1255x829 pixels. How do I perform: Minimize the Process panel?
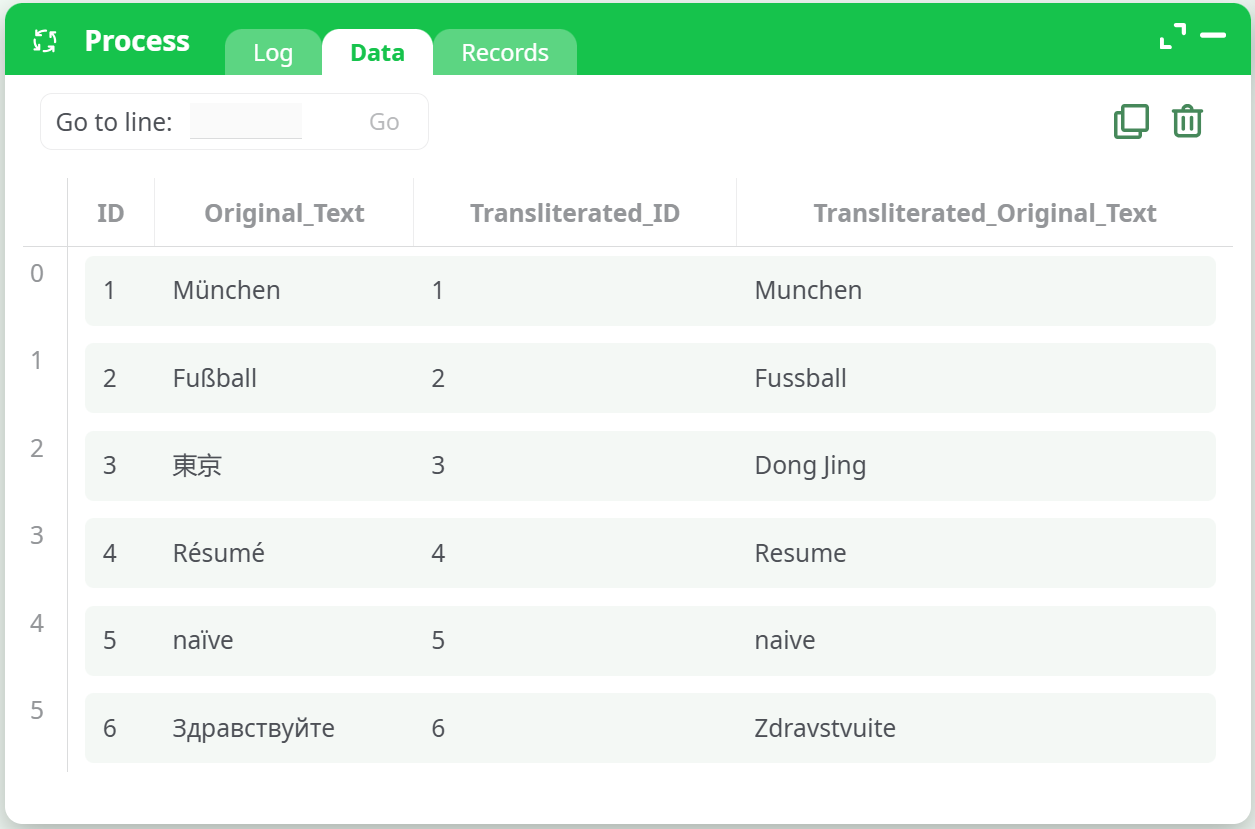coord(1213,37)
